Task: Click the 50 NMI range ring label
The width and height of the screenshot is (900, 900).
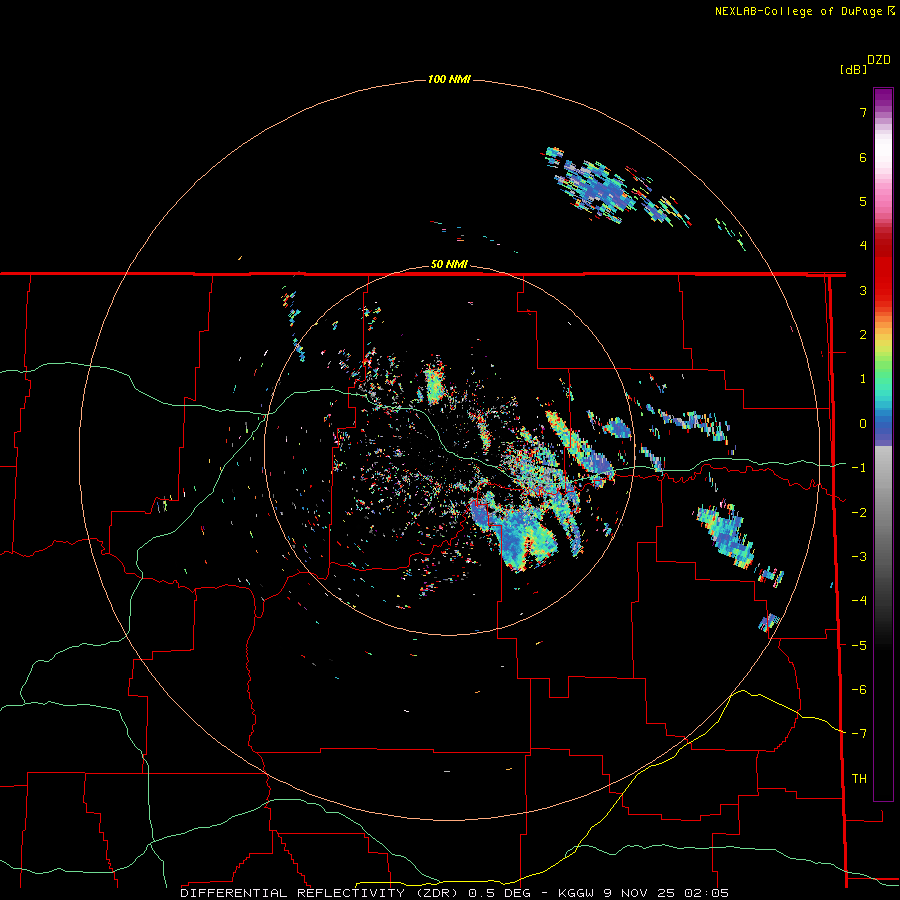Action: point(449,264)
